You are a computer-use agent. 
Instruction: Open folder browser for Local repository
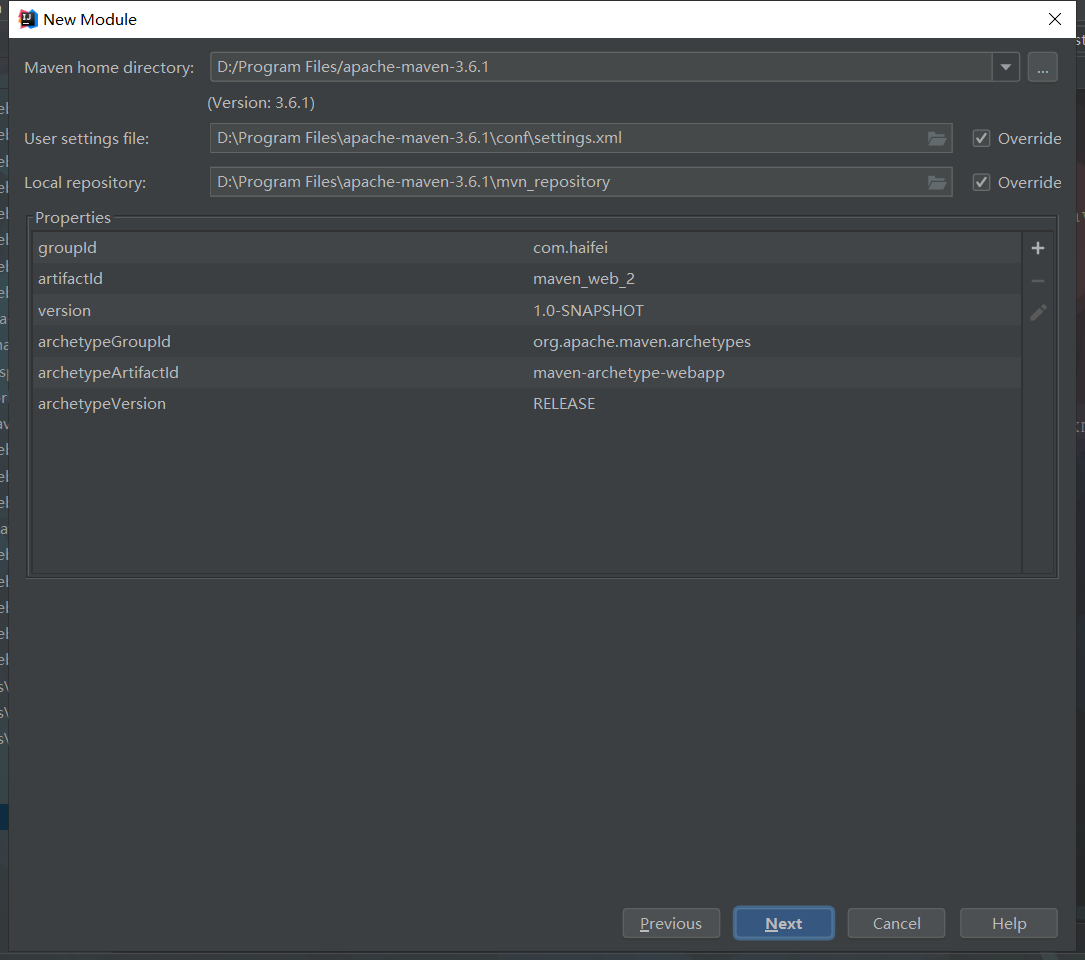tap(936, 183)
